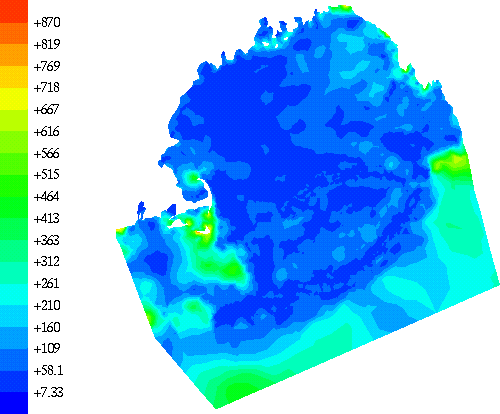This screenshot has height=414, width=500.
Task: Click the +870 legend label
Action: (47, 23)
